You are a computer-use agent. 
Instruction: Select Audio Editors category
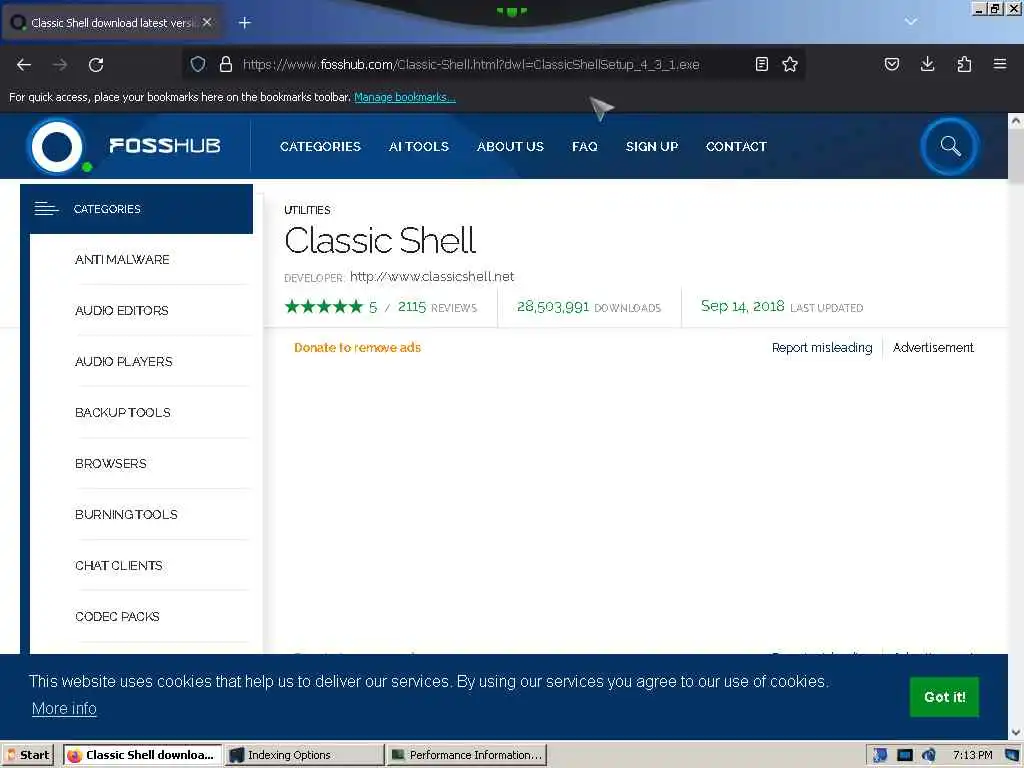coord(121,310)
